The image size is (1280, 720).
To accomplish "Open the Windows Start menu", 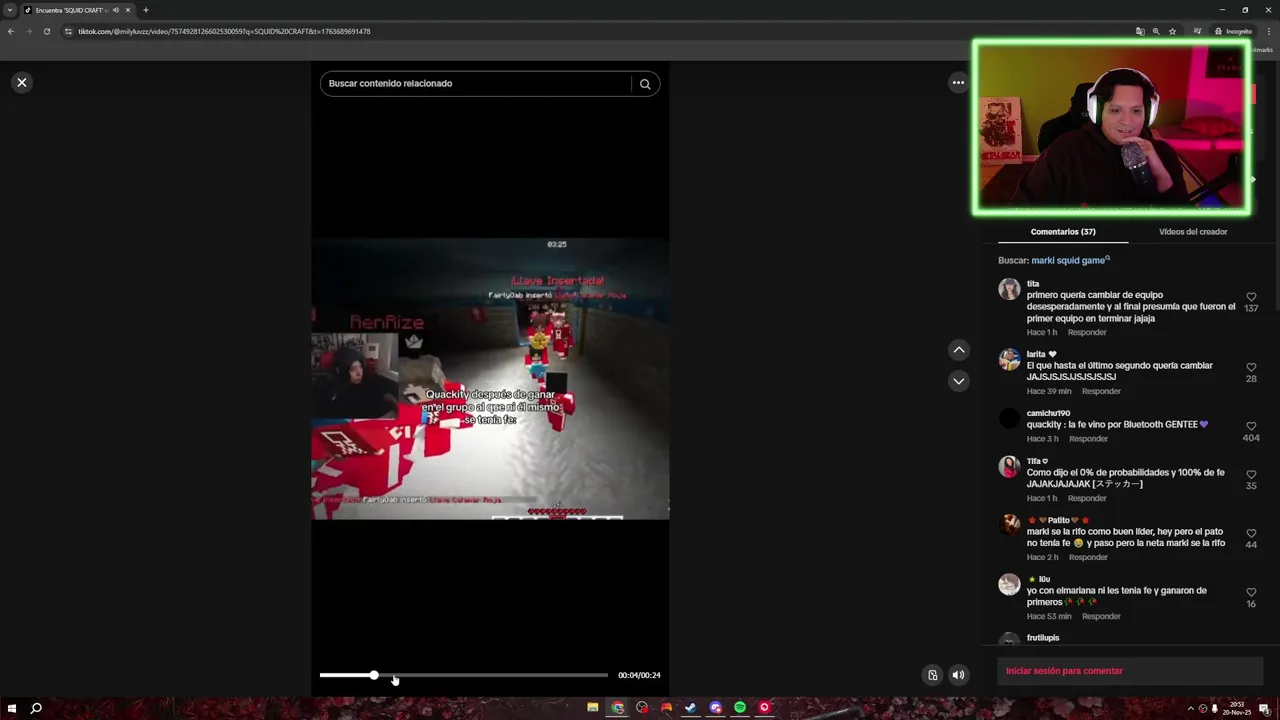I will click(11, 708).
